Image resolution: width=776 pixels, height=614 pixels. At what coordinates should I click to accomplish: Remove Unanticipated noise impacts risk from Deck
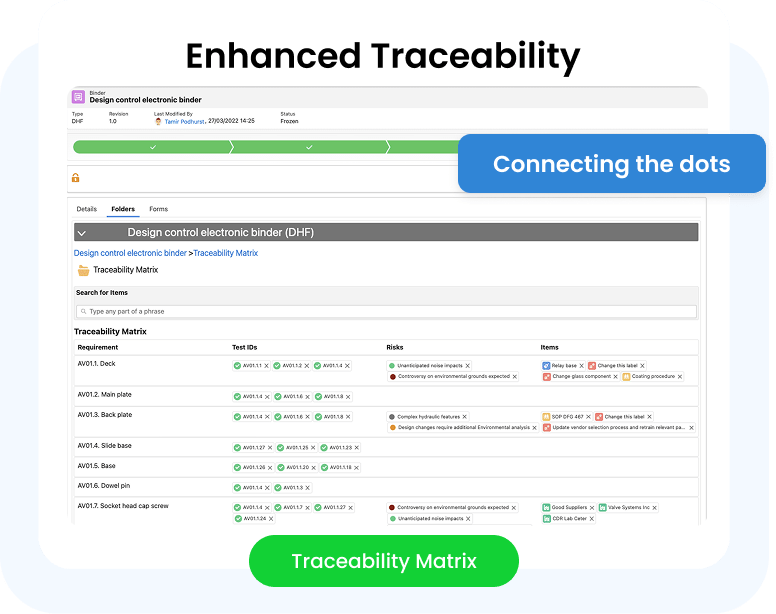(467, 366)
